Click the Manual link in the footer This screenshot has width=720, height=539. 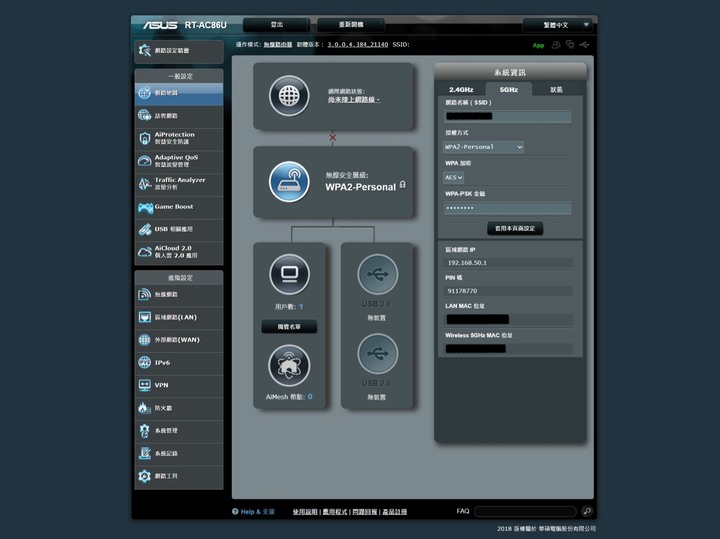[x=305, y=512]
